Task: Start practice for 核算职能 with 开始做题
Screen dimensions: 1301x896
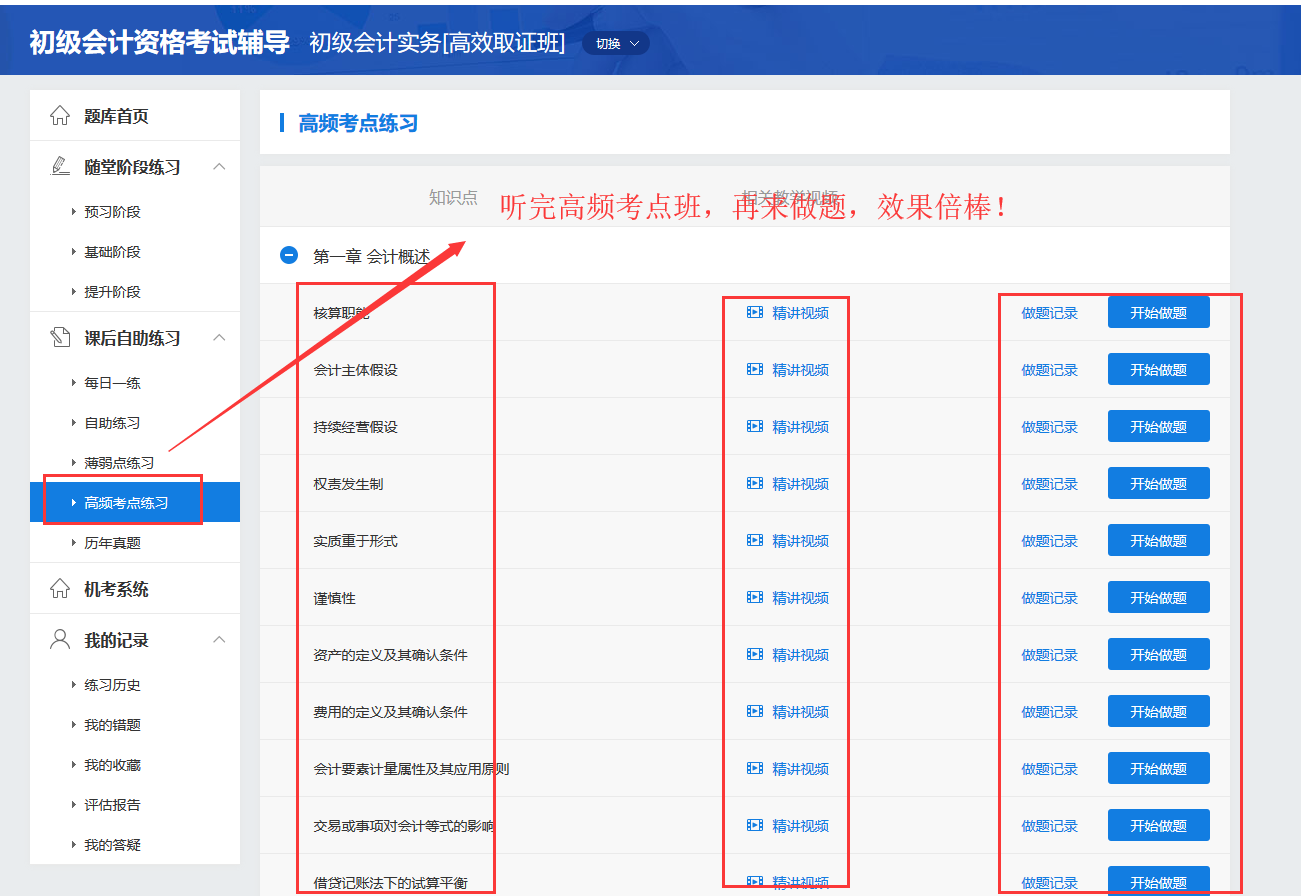Action: (x=1158, y=313)
